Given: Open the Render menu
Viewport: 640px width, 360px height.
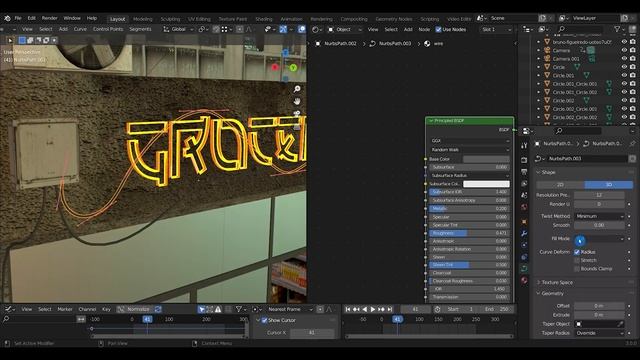Looking at the screenshot, I should pos(49,18).
